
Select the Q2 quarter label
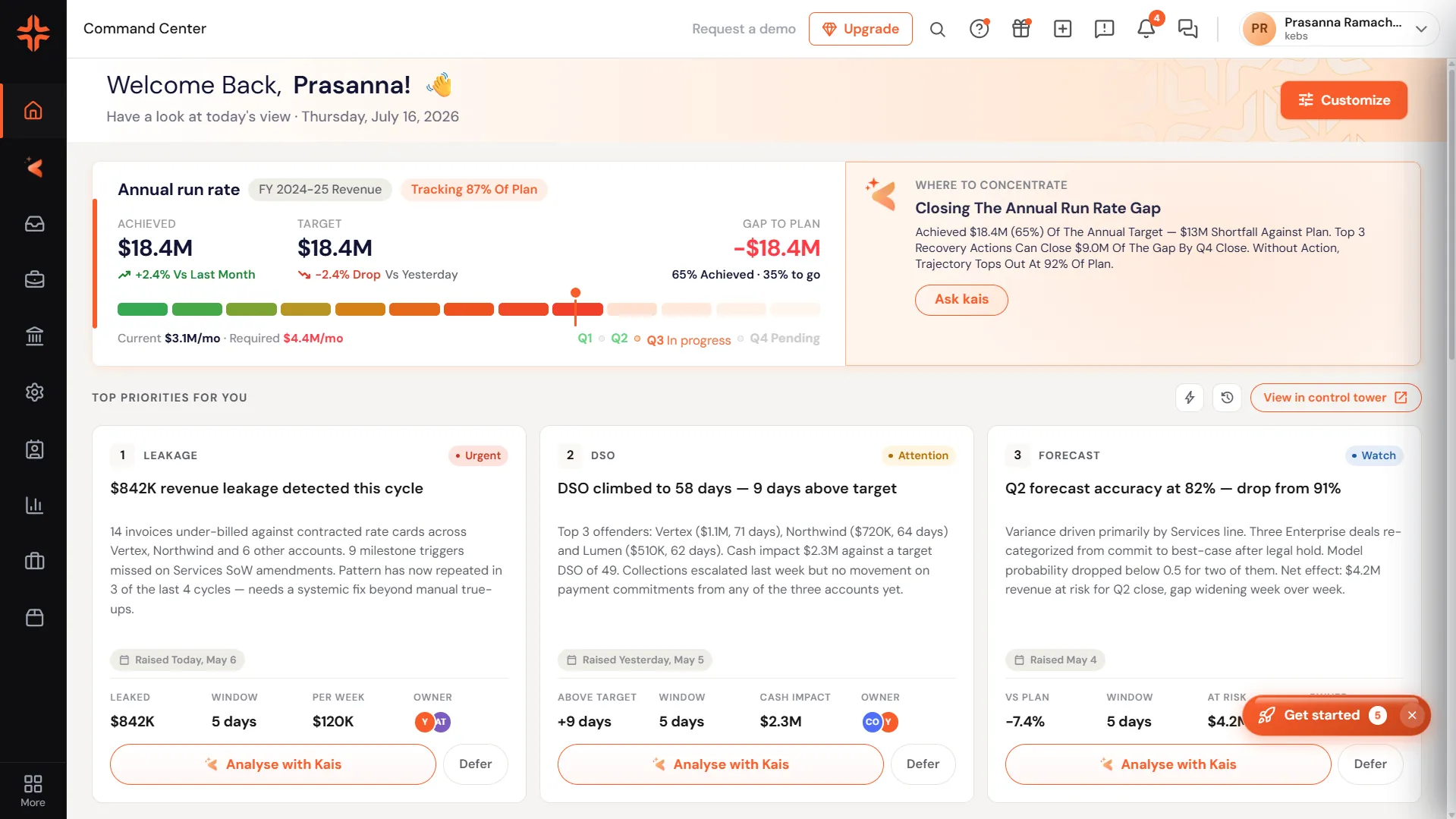[x=619, y=339]
